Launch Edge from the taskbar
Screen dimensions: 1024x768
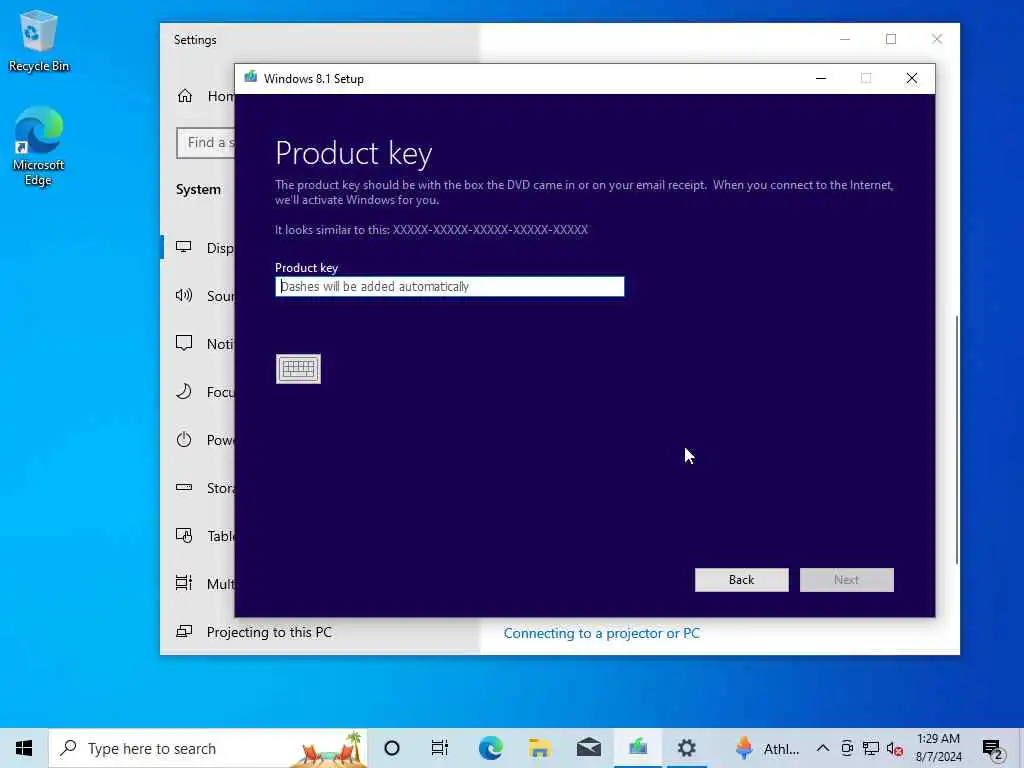tap(490, 748)
